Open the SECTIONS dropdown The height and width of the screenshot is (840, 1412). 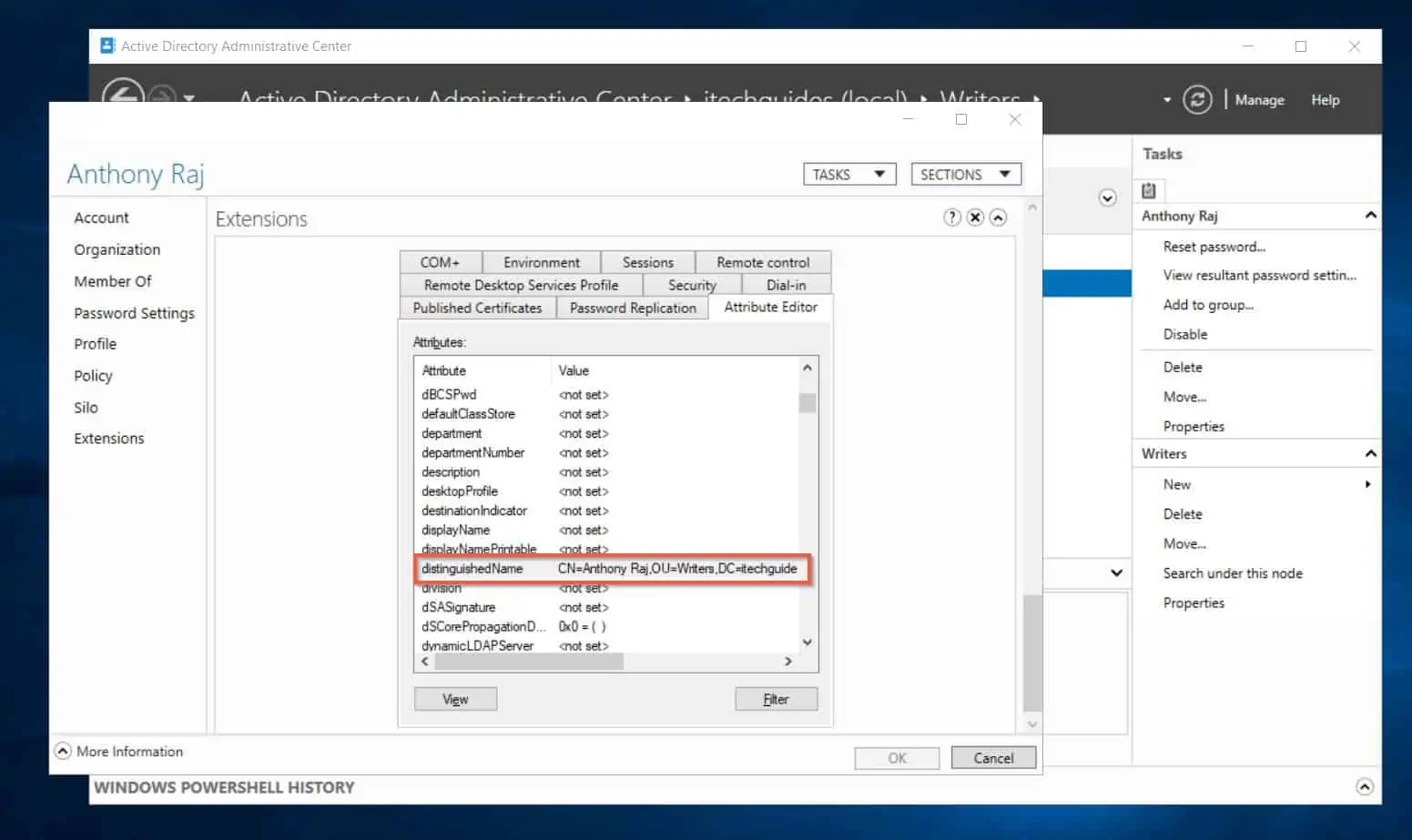pyautogui.click(x=966, y=174)
